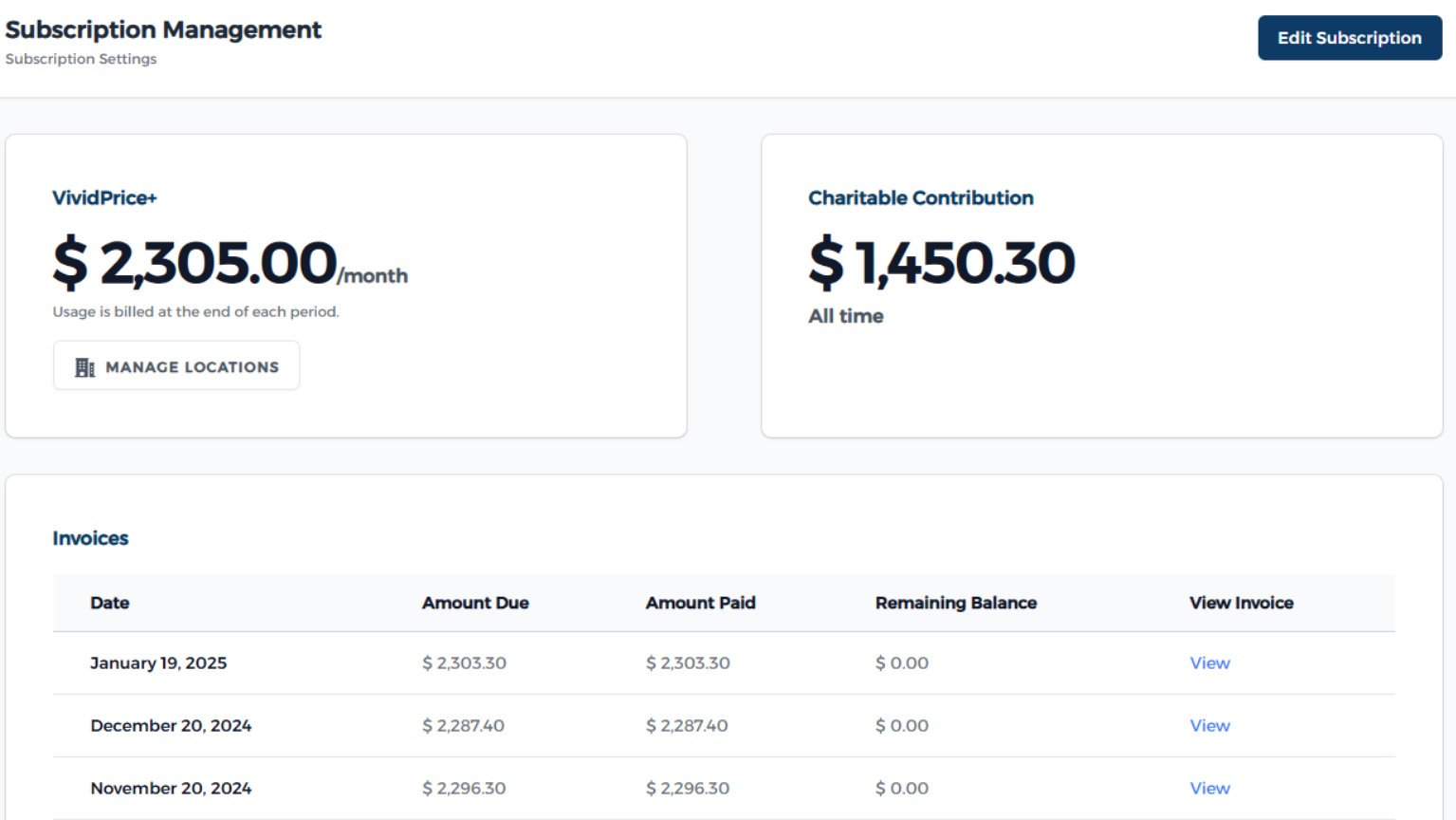Select the January 19, 2025 date cell
The width and height of the screenshot is (1456, 820).
tap(158, 663)
